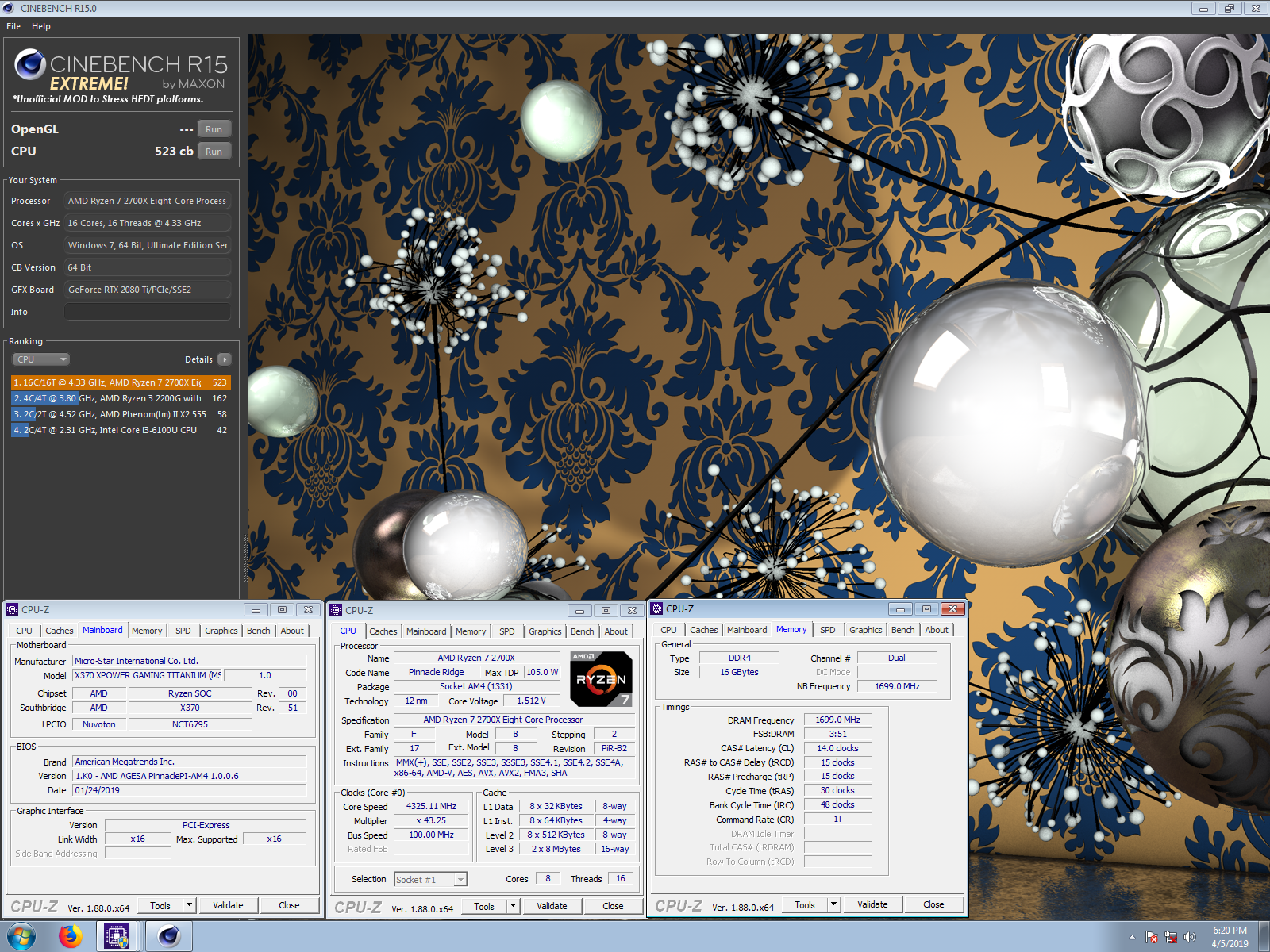Open SPD tab in left CPU-Z window

[x=183, y=631]
